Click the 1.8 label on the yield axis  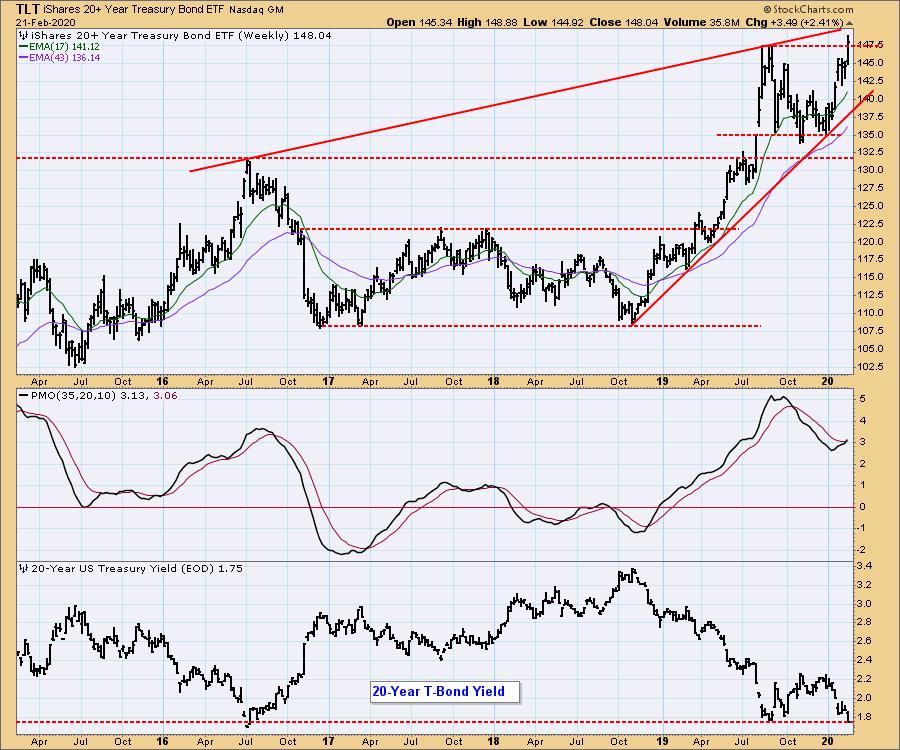pos(865,717)
